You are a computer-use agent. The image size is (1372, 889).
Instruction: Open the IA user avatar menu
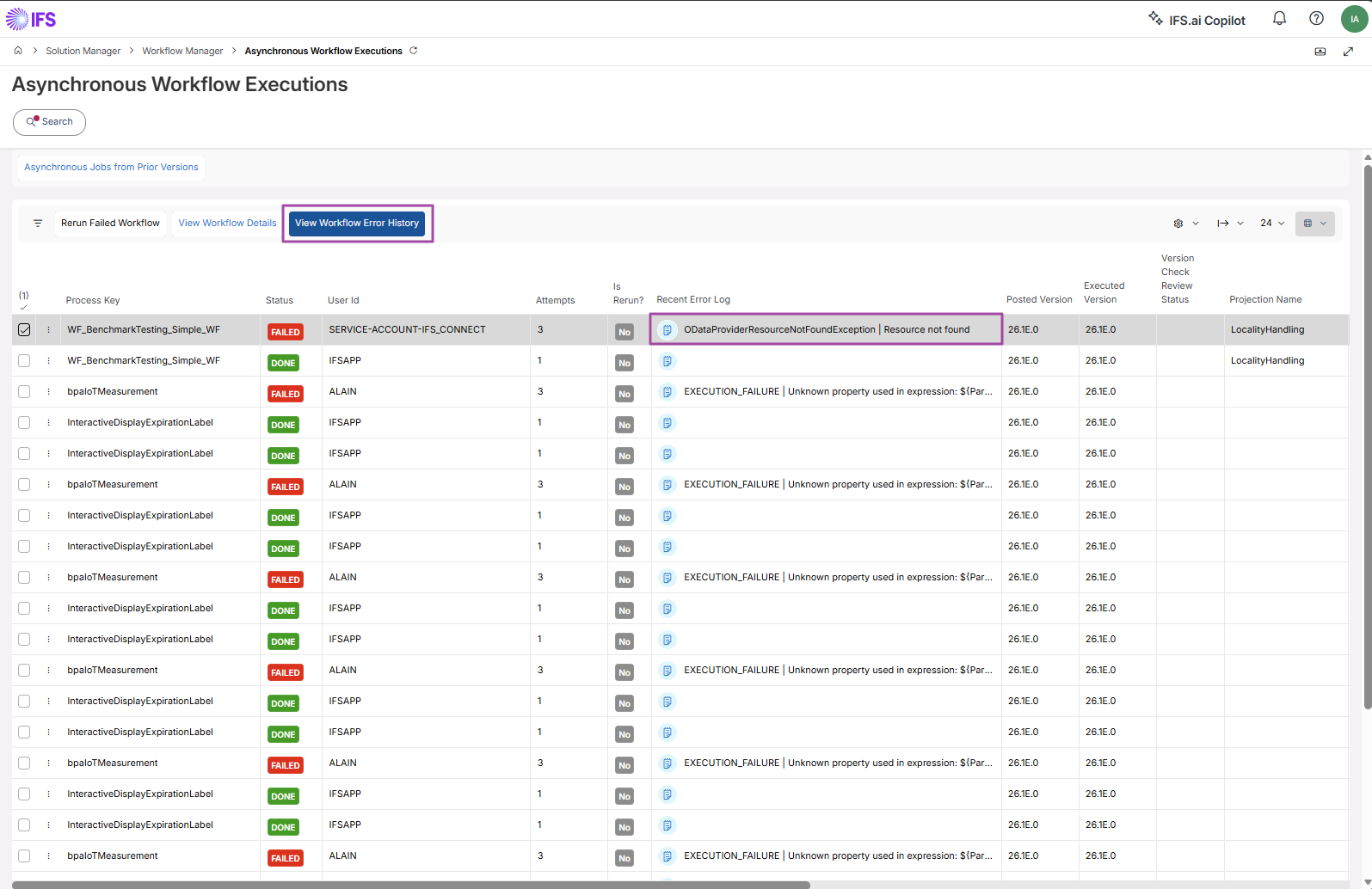1354,19
